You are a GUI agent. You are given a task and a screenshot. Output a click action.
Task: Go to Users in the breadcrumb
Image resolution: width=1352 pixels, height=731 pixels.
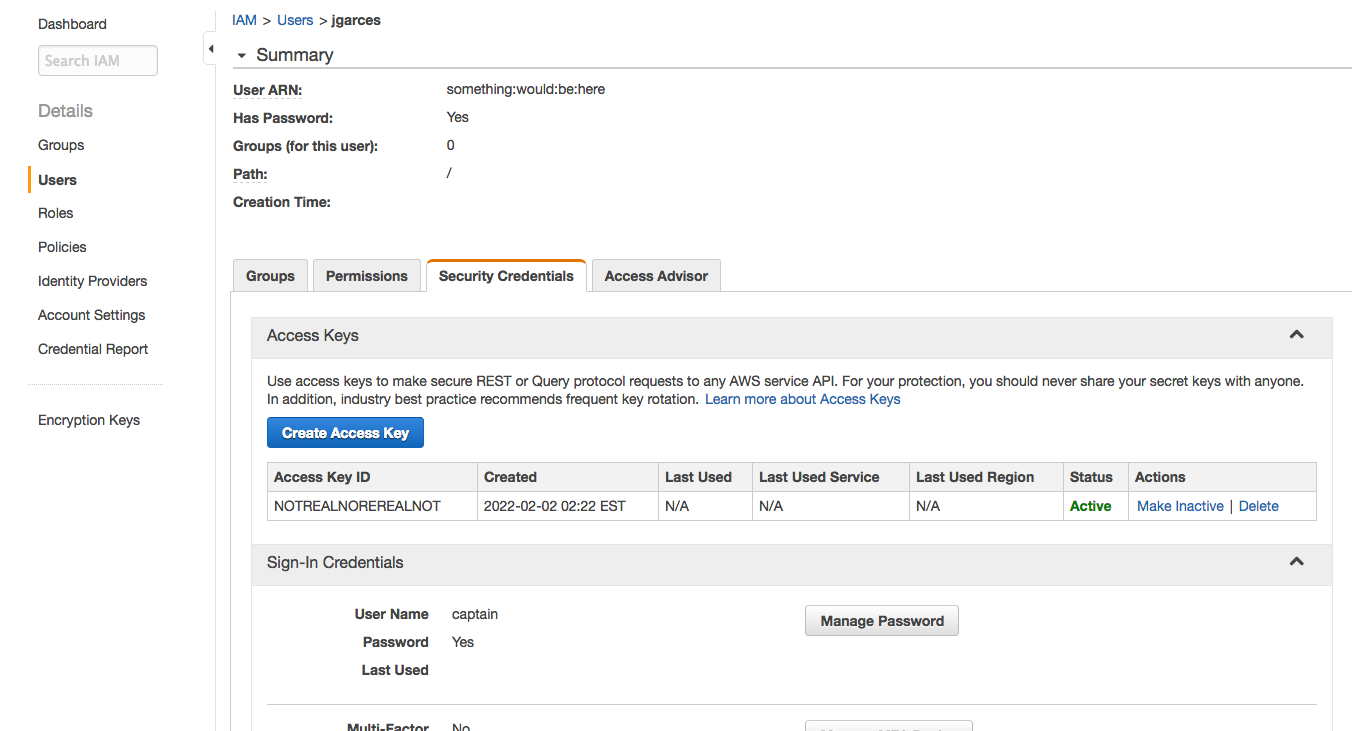click(295, 20)
